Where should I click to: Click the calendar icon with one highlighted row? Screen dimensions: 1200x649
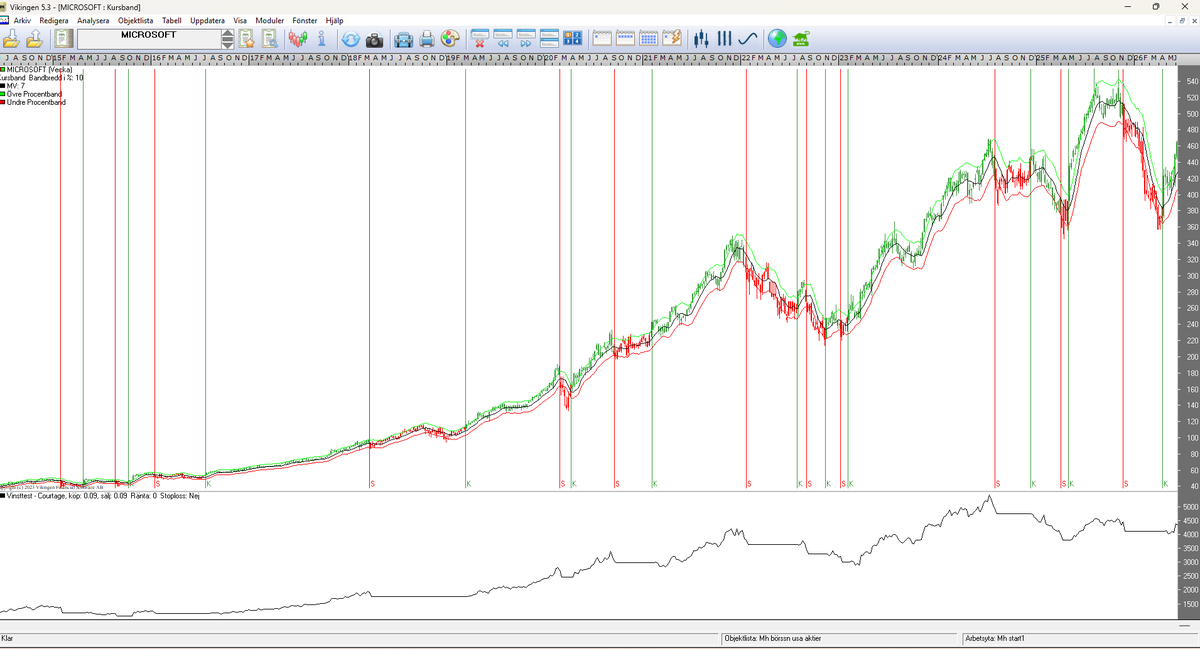tap(625, 39)
